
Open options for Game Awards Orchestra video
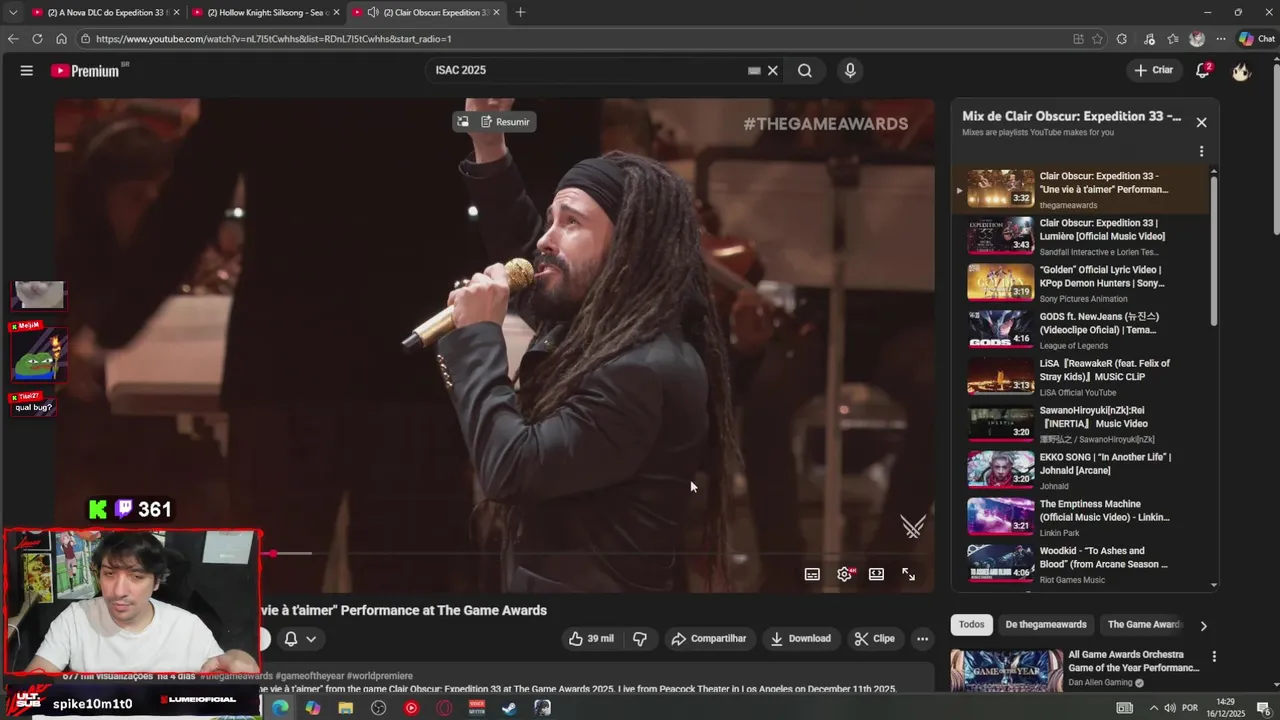(1214, 657)
